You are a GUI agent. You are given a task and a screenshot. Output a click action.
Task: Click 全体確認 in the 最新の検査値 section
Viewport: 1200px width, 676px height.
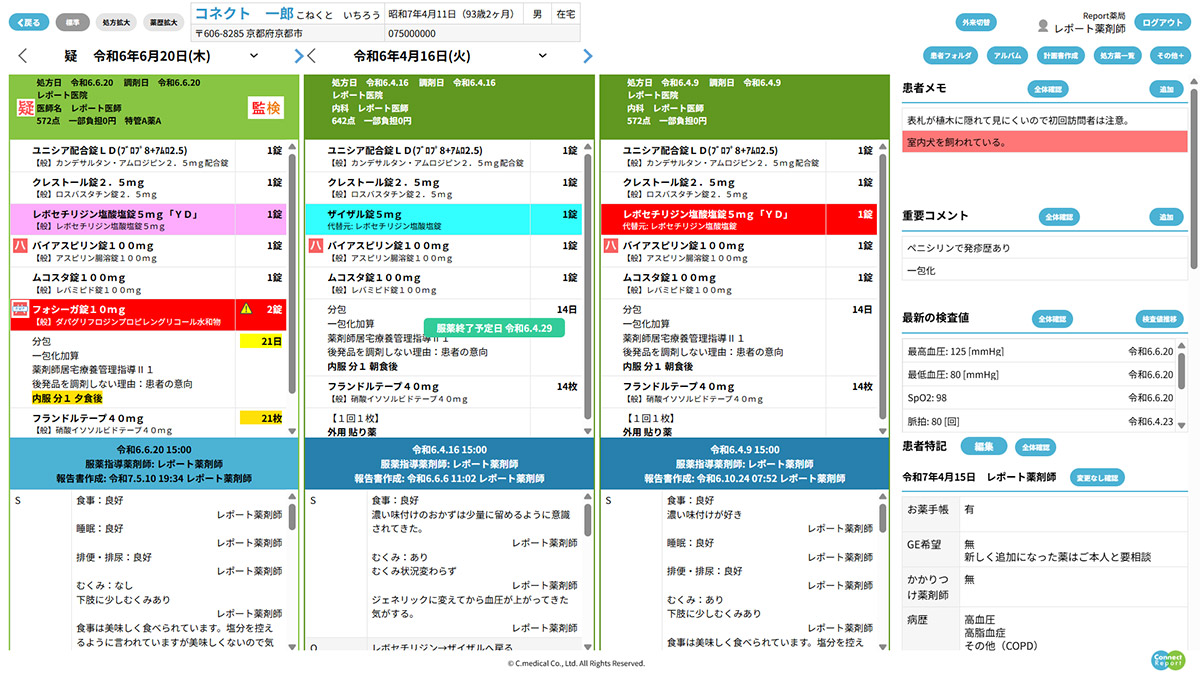[x=1052, y=318]
